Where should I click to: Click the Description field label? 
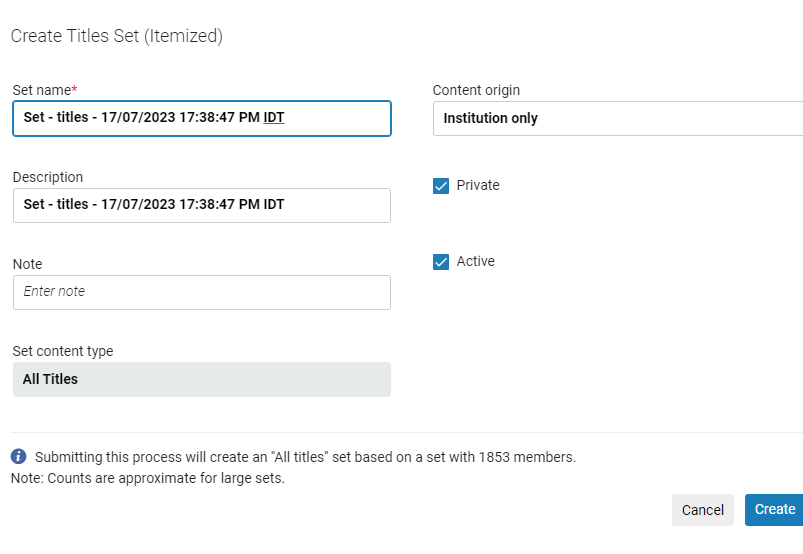48,177
